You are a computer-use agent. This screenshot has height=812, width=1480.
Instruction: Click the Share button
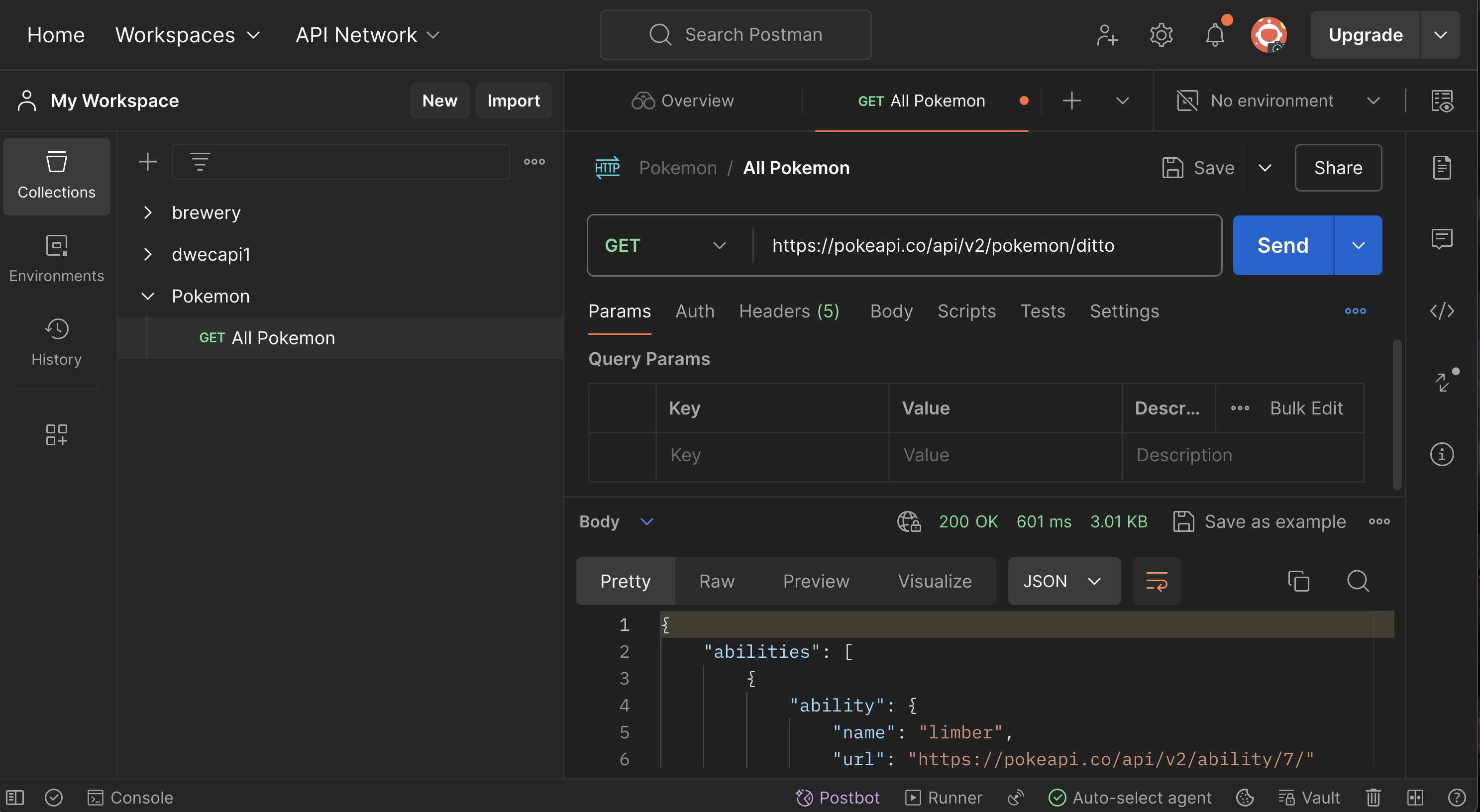coord(1338,168)
